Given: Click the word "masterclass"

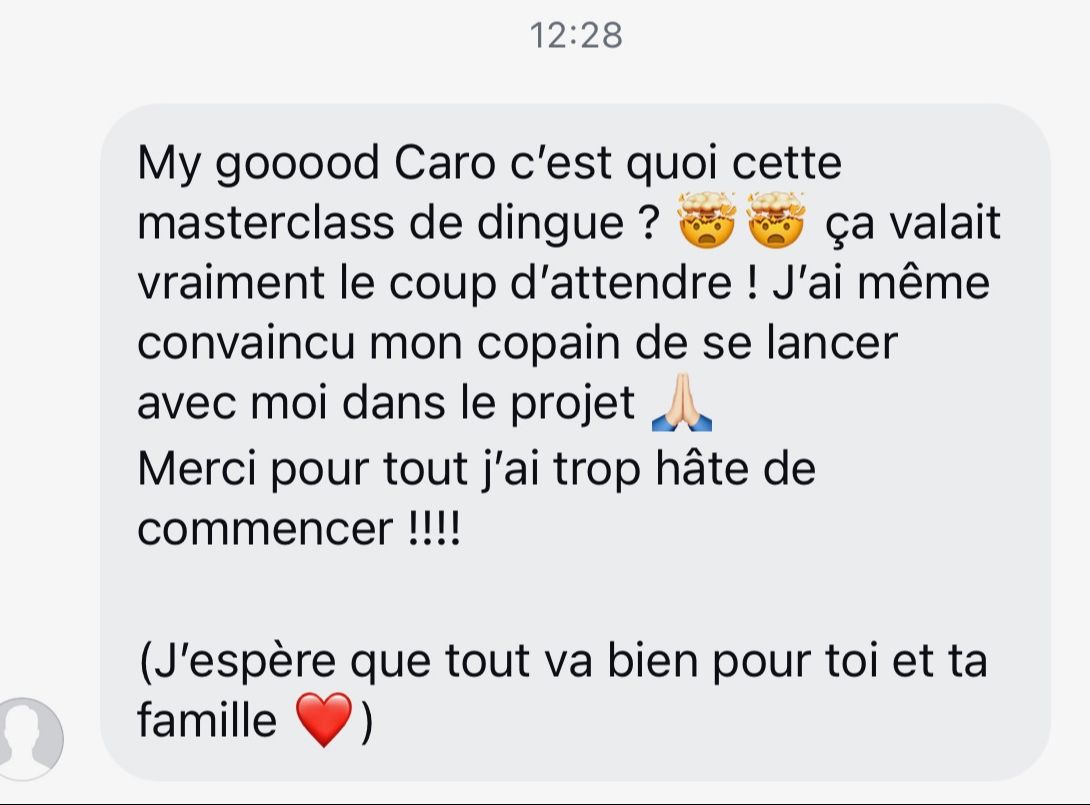Looking at the screenshot, I should 266,223.
